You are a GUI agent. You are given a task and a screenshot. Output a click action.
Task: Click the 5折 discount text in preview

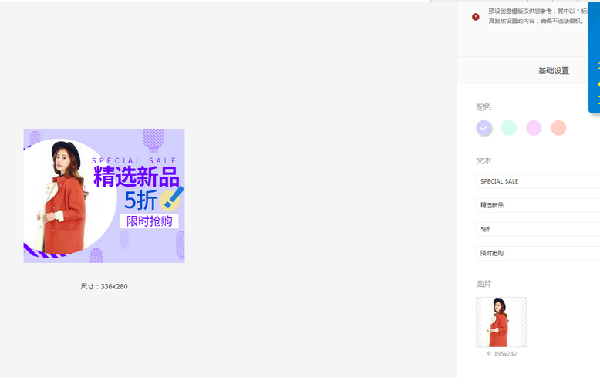point(141,200)
